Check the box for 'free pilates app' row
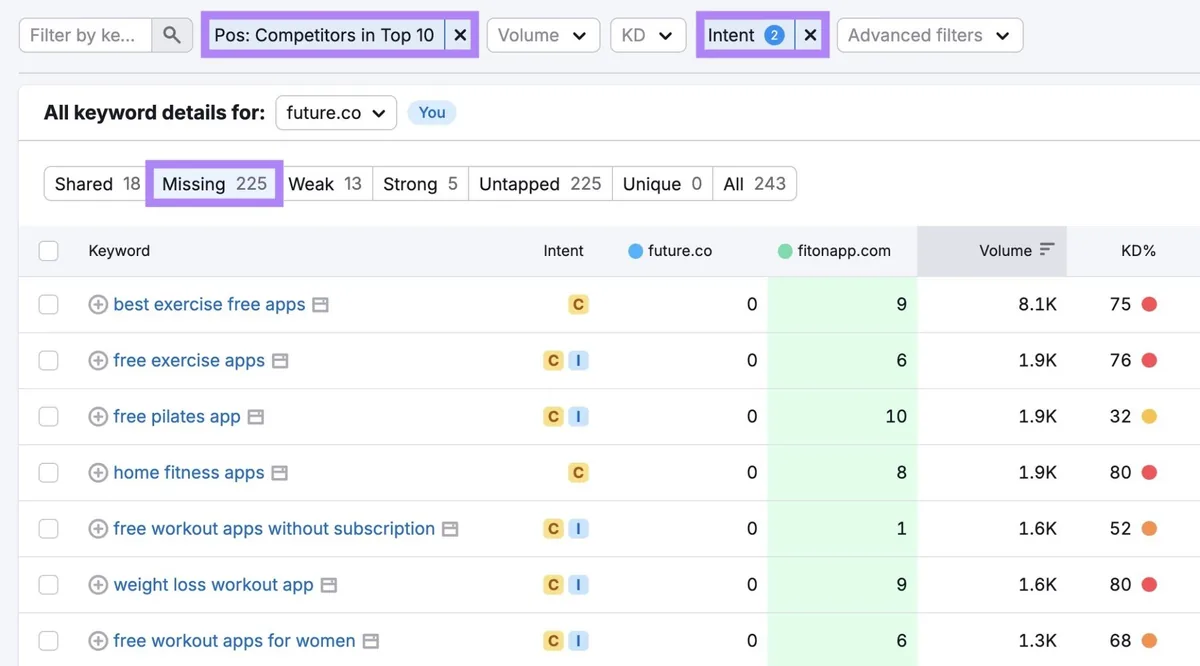1200x666 pixels. [48, 417]
